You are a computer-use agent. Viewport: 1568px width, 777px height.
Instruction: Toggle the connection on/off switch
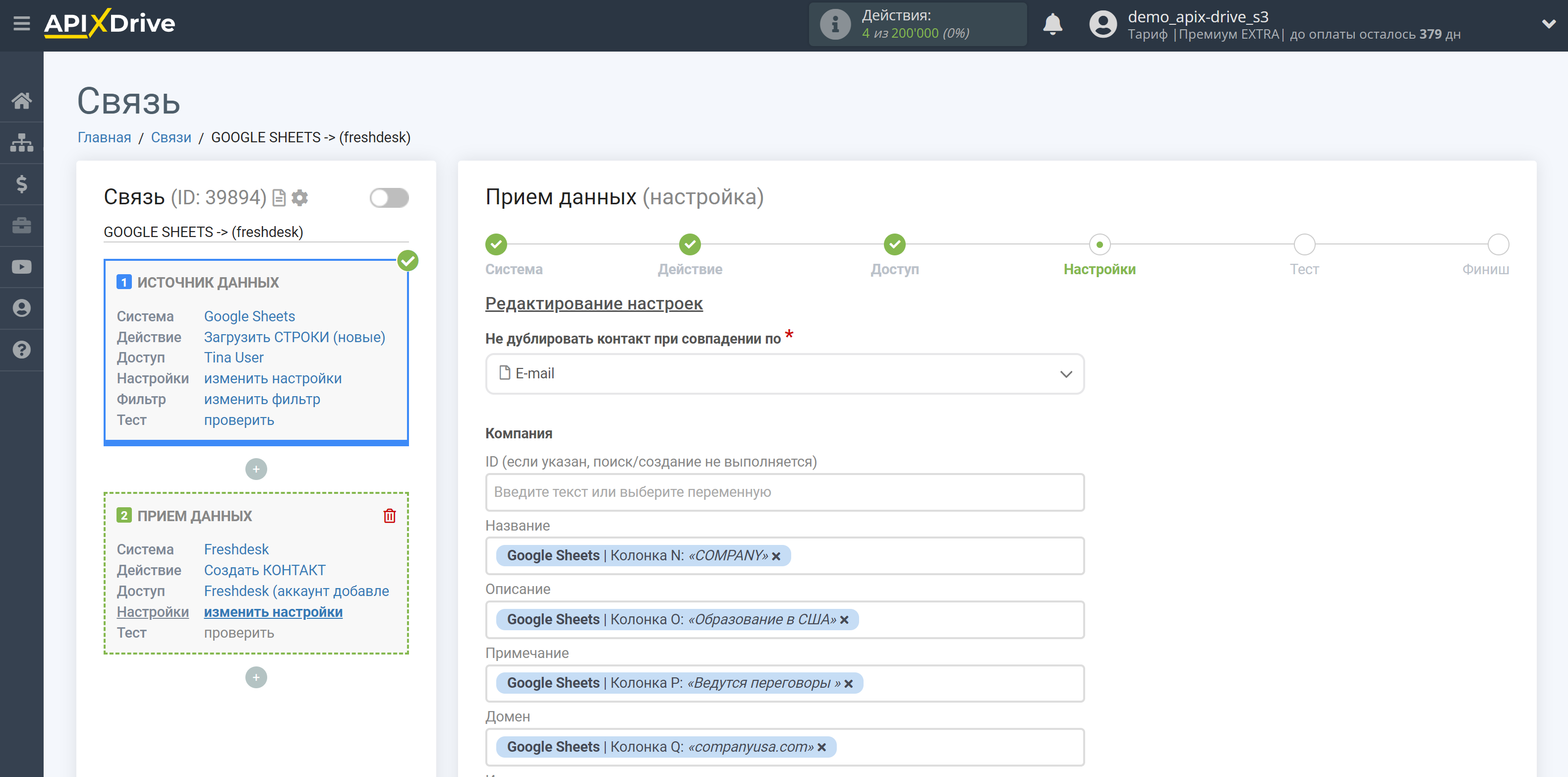tap(389, 198)
